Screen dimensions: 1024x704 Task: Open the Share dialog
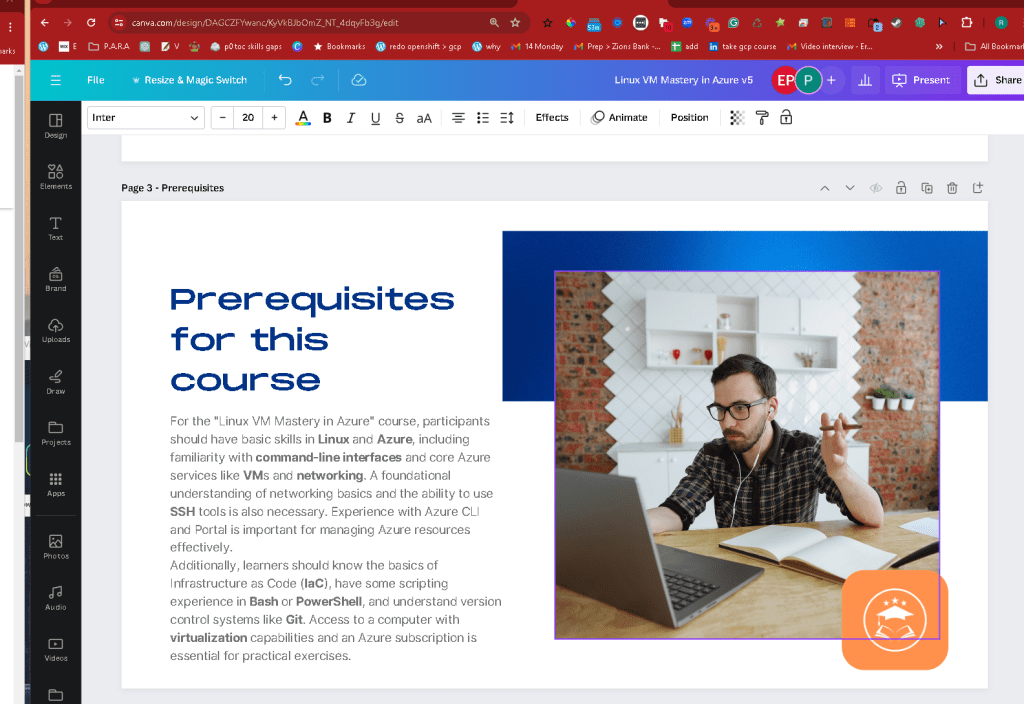[997, 80]
